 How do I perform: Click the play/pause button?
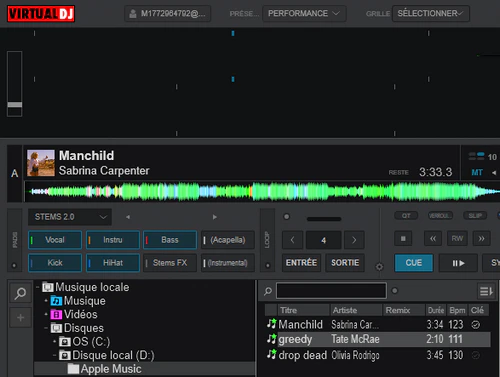click(458, 263)
